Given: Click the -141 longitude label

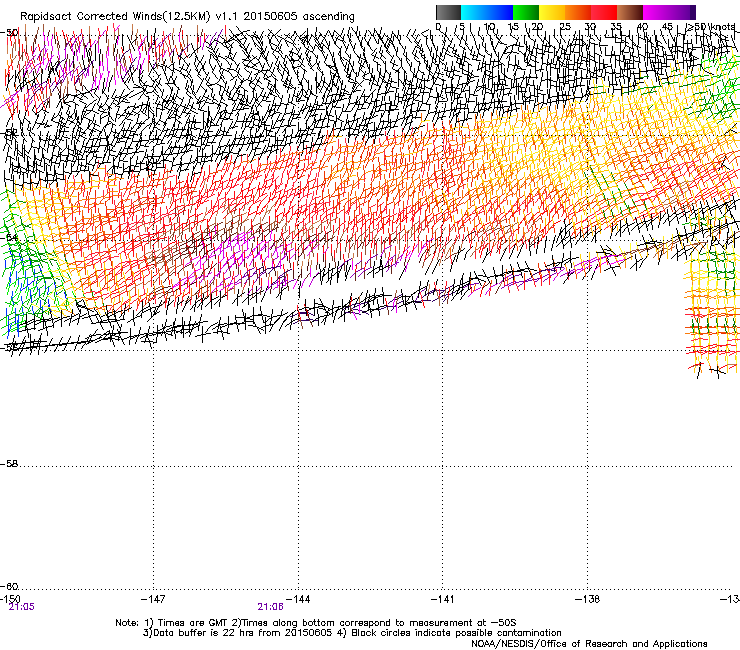Looking at the screenshot, I should 443,599.
